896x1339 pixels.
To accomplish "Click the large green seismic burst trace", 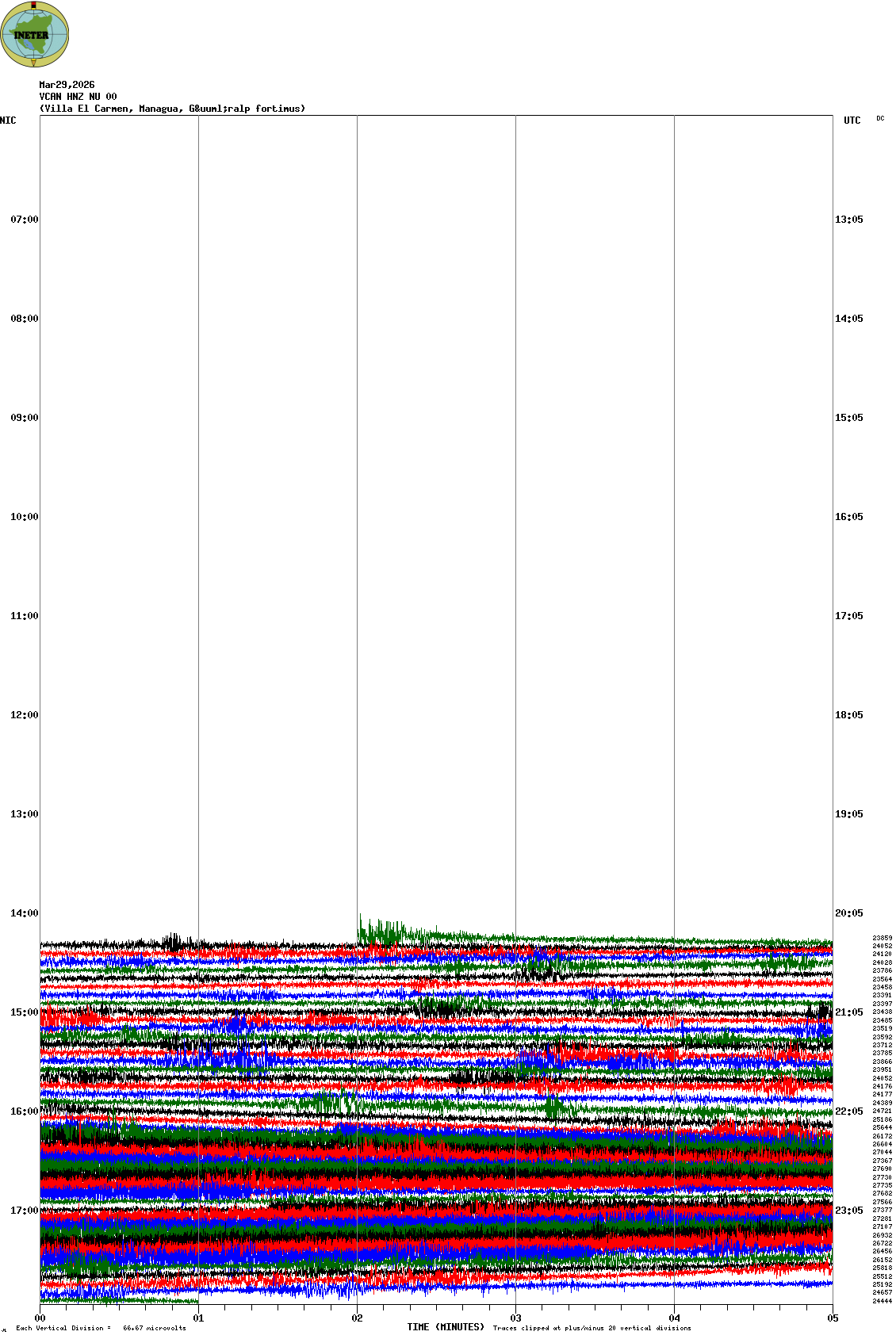I will point(382,931).
